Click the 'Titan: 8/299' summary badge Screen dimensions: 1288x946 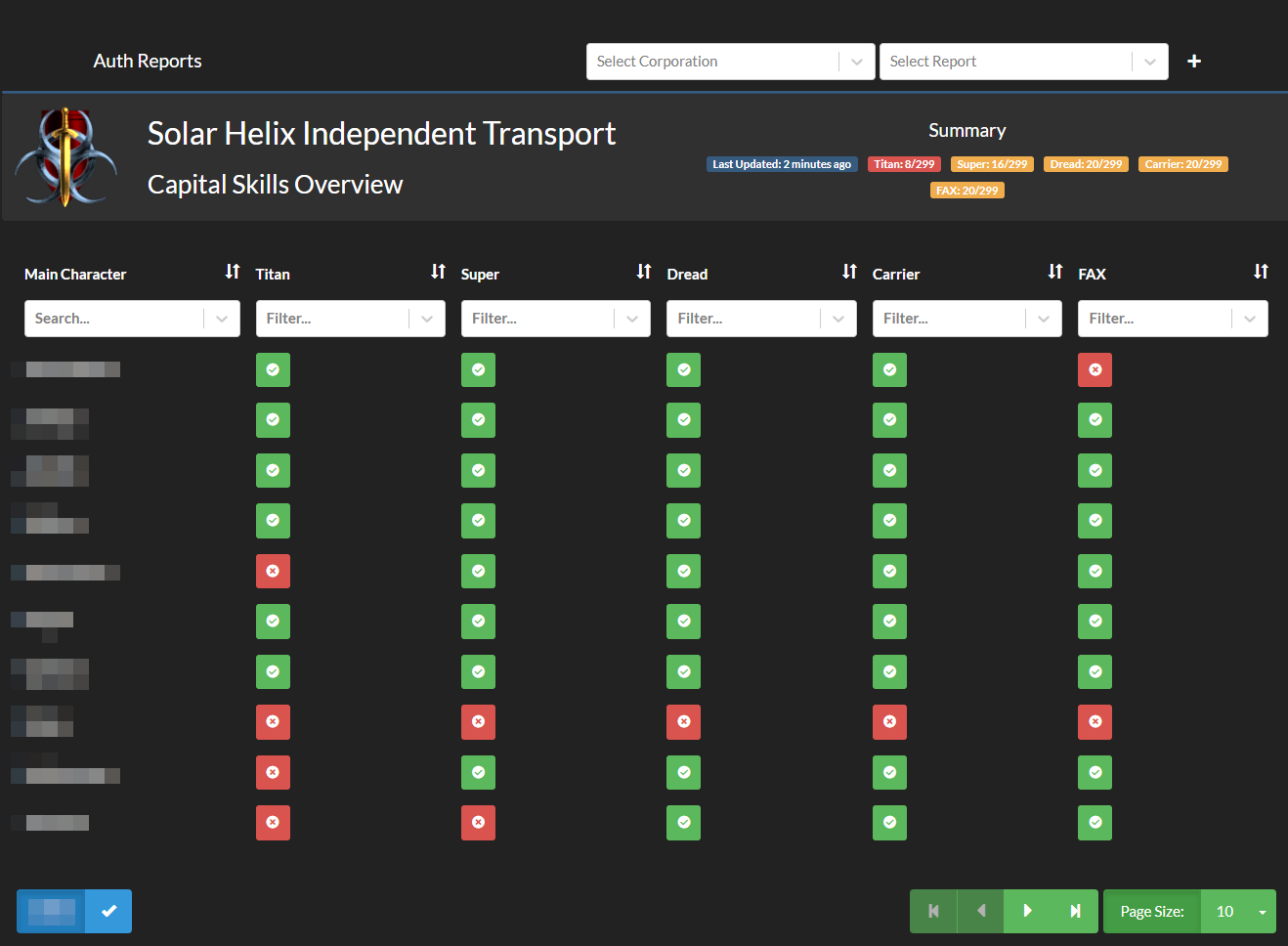[904, 164]
